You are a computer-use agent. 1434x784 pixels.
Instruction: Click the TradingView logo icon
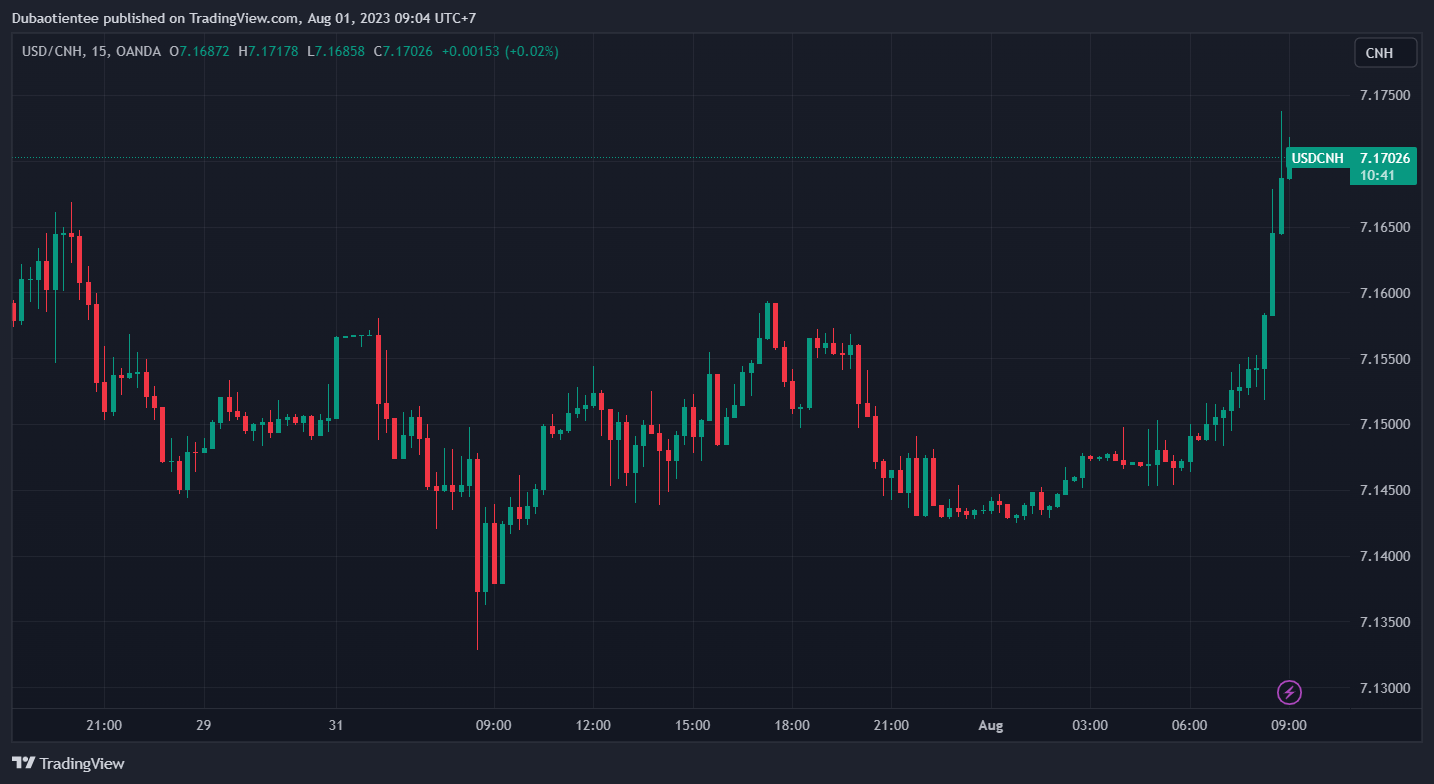(24, 763)
